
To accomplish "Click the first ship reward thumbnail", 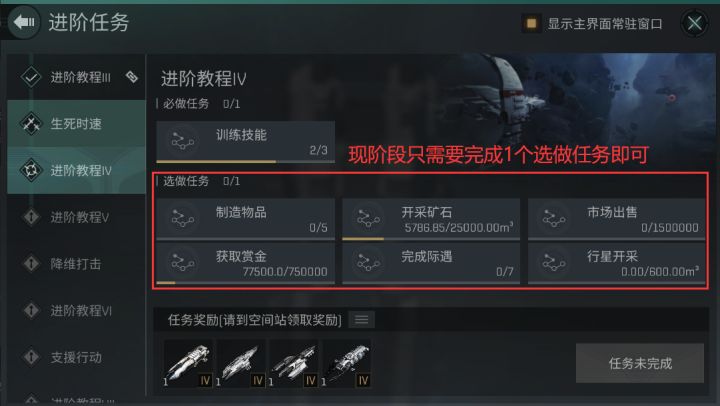I will [188, 364].
